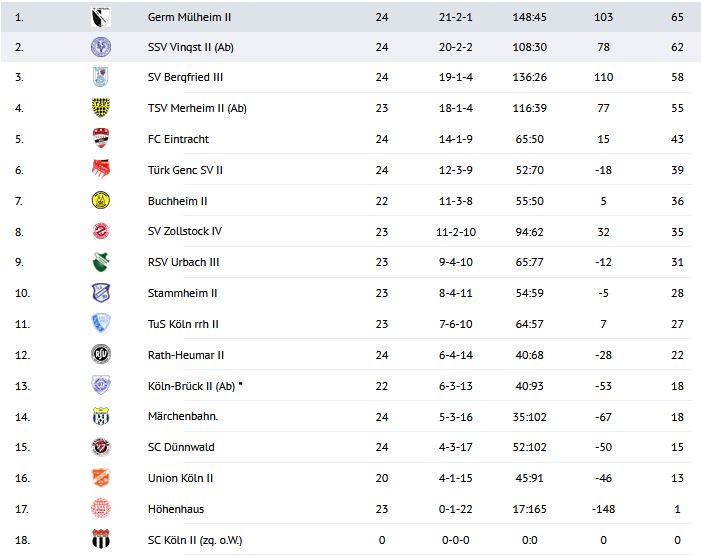This screenshot has width=701, height=557.
Task: Click the SC Dünnwald team logo
Action: [x=101, y=447]
